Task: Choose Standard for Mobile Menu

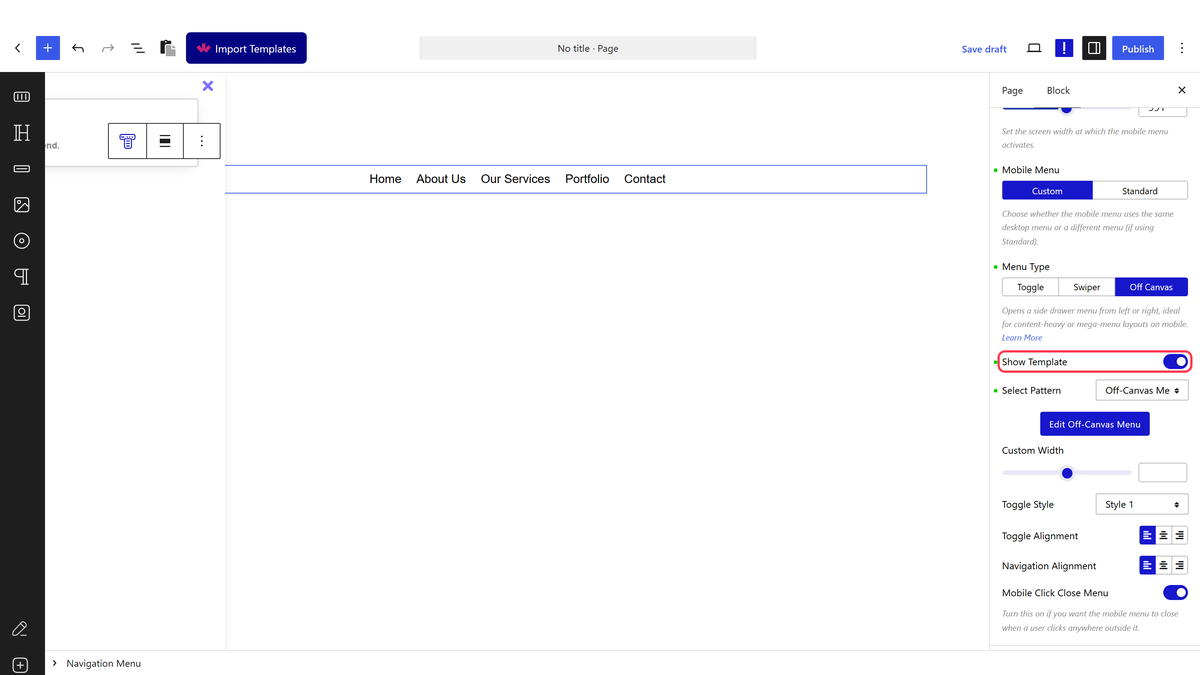Action: [x=1140, y=191]
